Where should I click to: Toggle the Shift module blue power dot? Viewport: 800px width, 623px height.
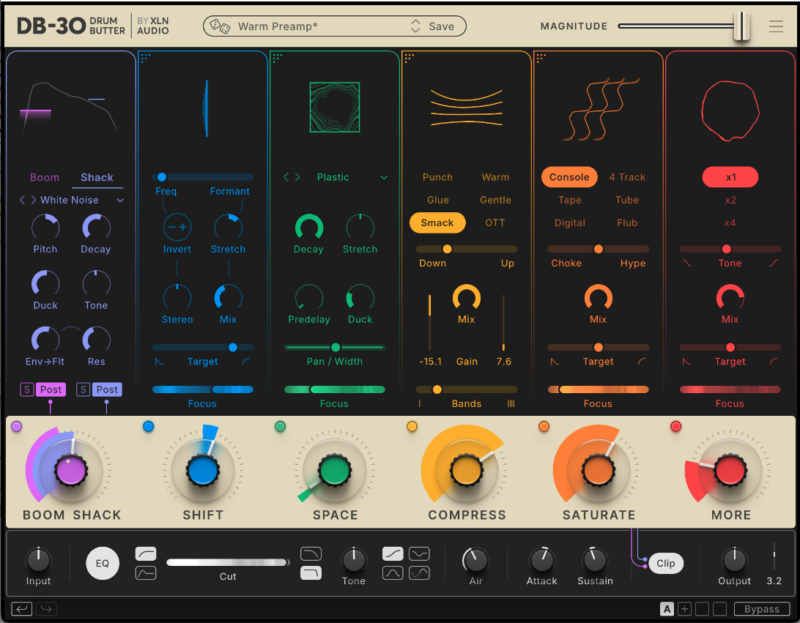coord(148,427)
